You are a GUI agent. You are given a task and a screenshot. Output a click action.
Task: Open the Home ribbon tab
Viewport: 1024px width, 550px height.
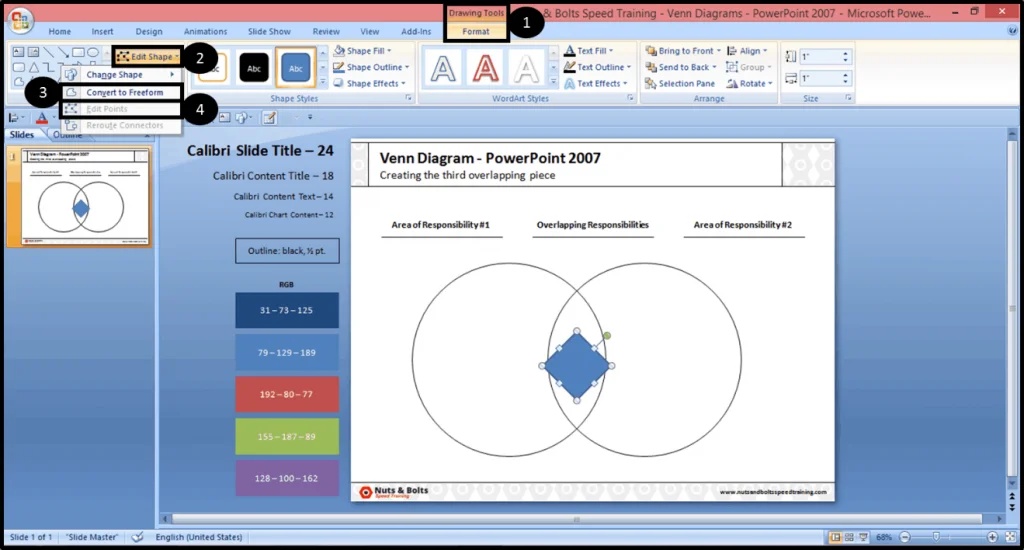click(59, 31)
